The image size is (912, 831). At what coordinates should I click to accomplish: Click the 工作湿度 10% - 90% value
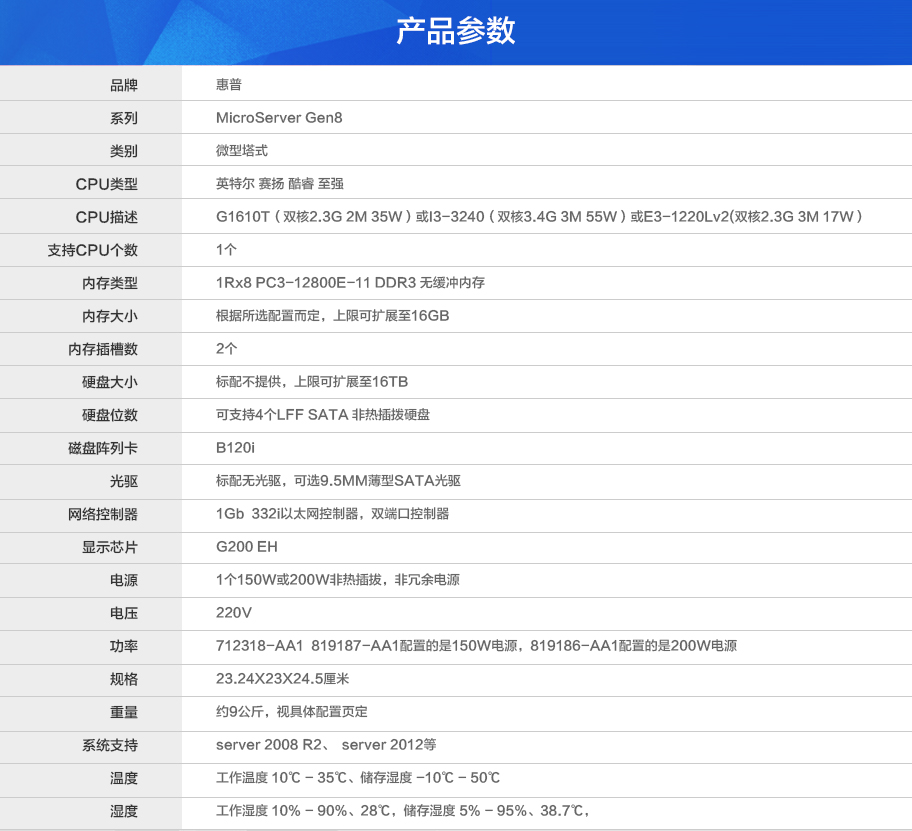pos(402,811)
